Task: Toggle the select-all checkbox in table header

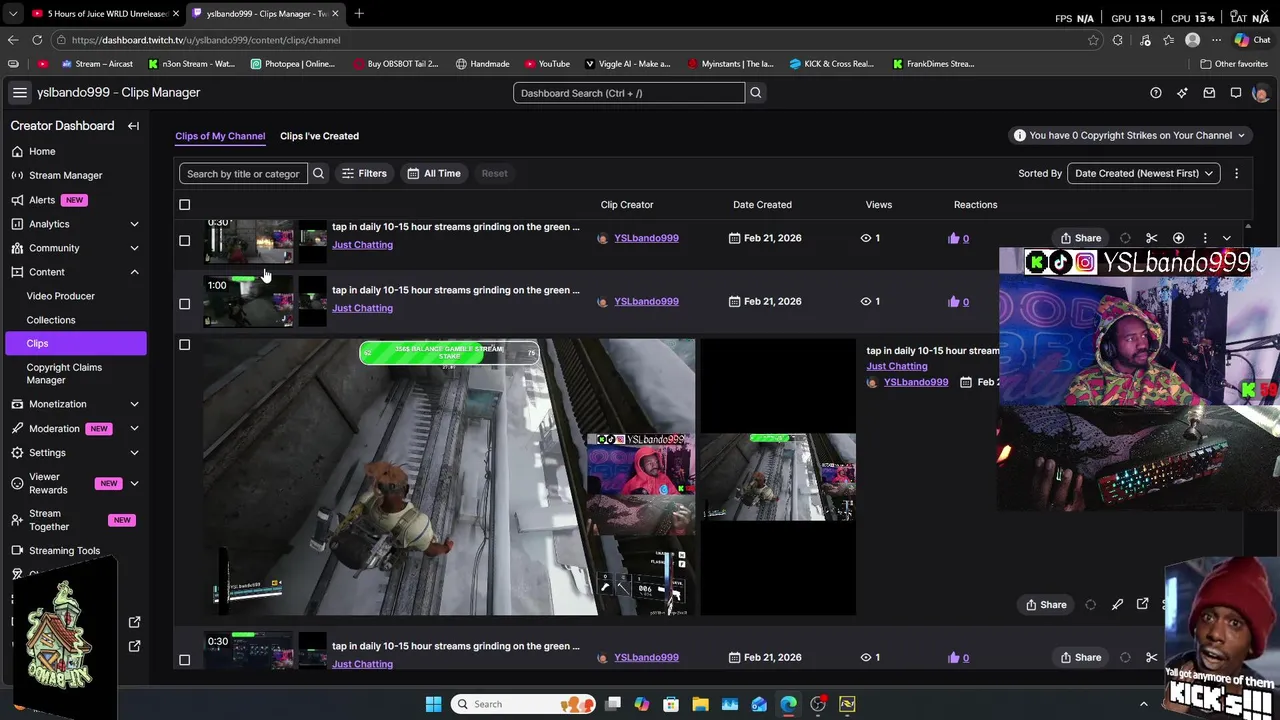Action: 184,205
